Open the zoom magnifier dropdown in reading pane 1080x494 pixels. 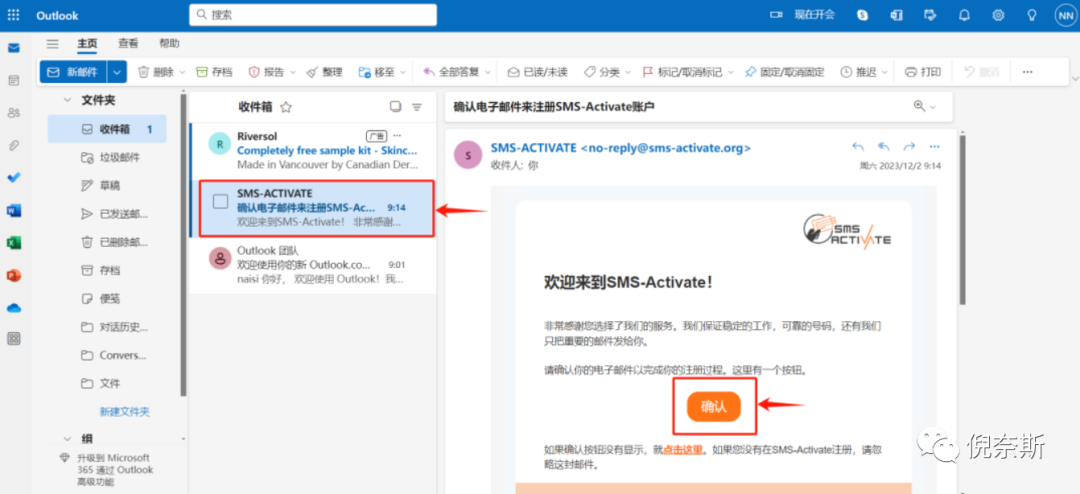[925, 106]
